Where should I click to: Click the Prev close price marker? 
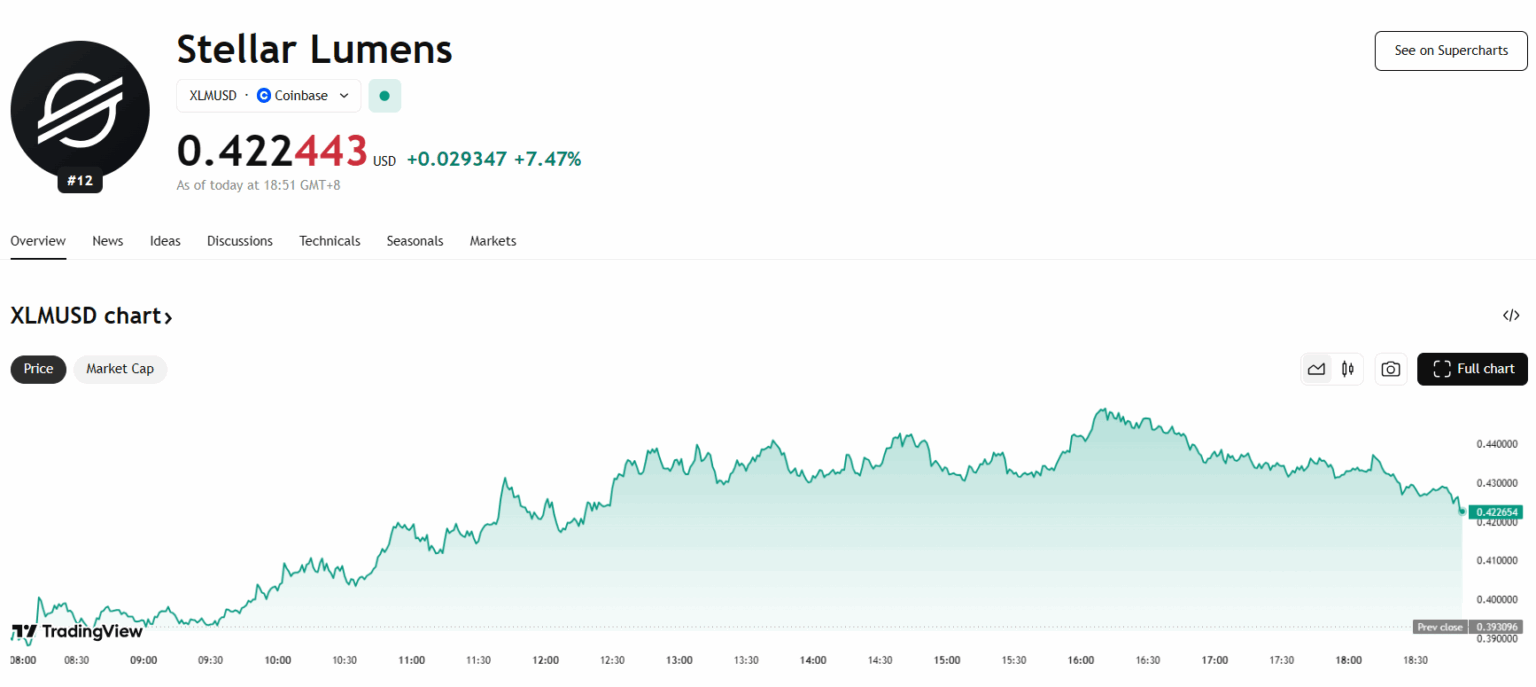click(1466, 627)
